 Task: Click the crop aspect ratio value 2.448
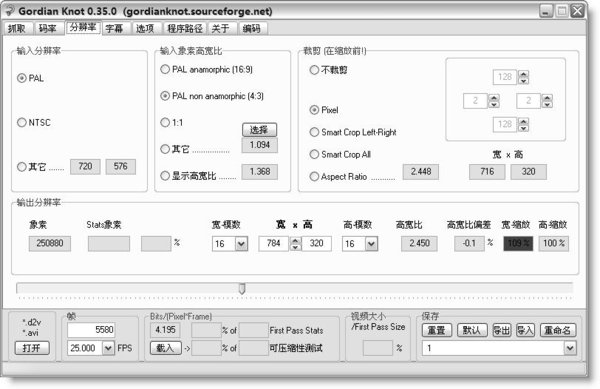click(421, 172)
